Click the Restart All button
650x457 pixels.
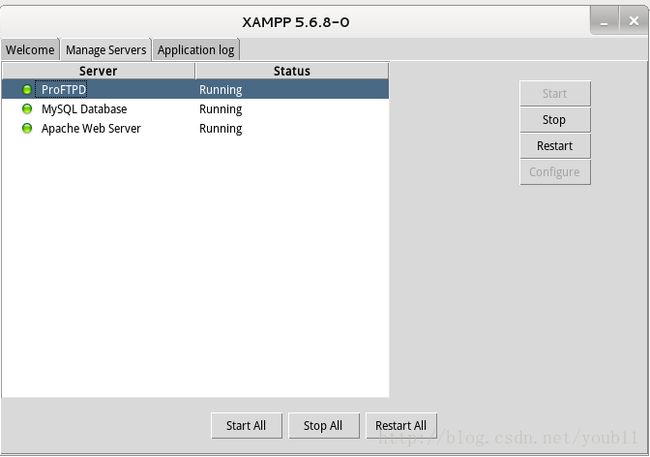pyautogui.click(x=401, y=425)
